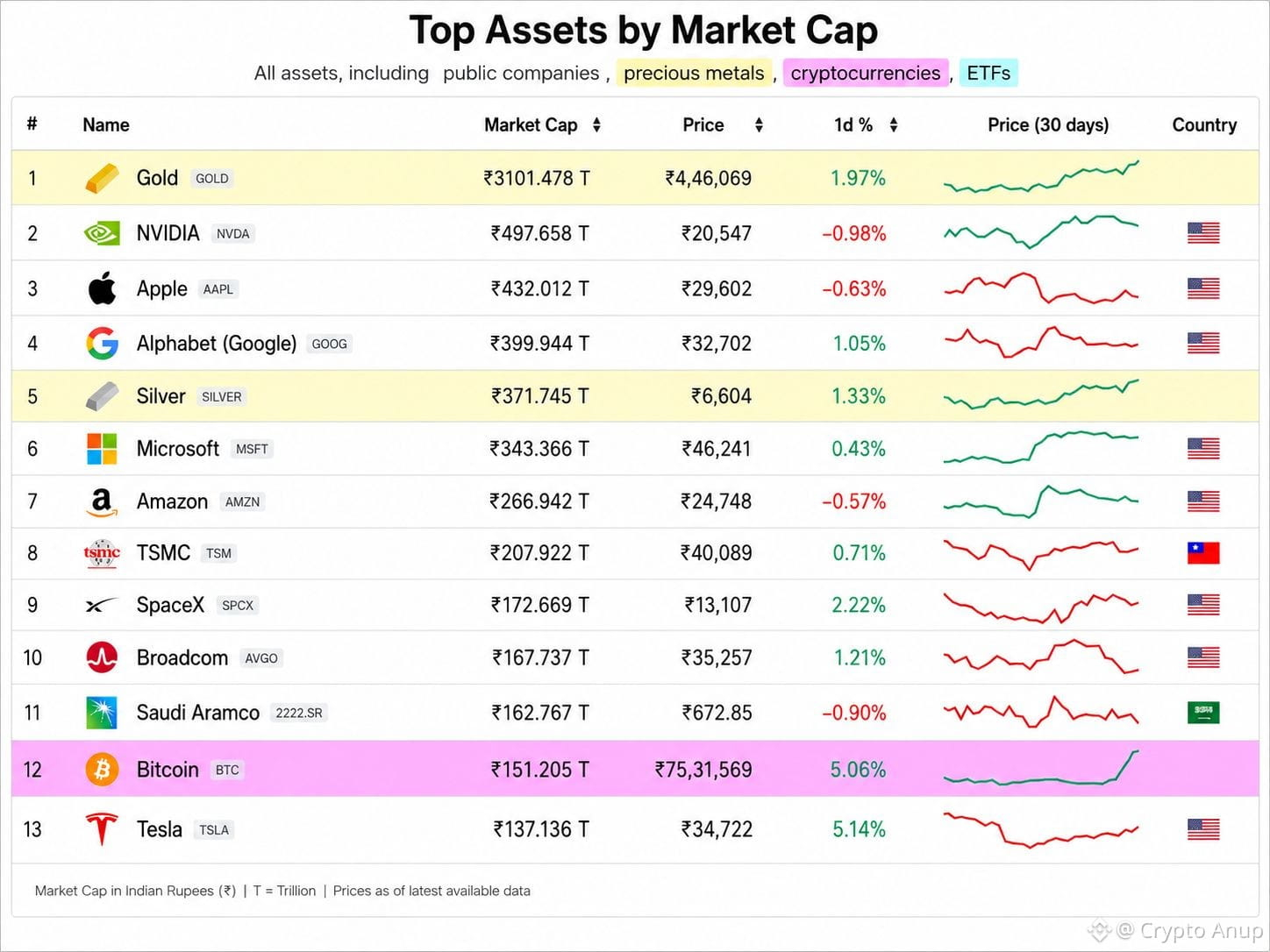1270x952 pixels.
Task: Click the Name column header
Action: click(x=106, y=125)
